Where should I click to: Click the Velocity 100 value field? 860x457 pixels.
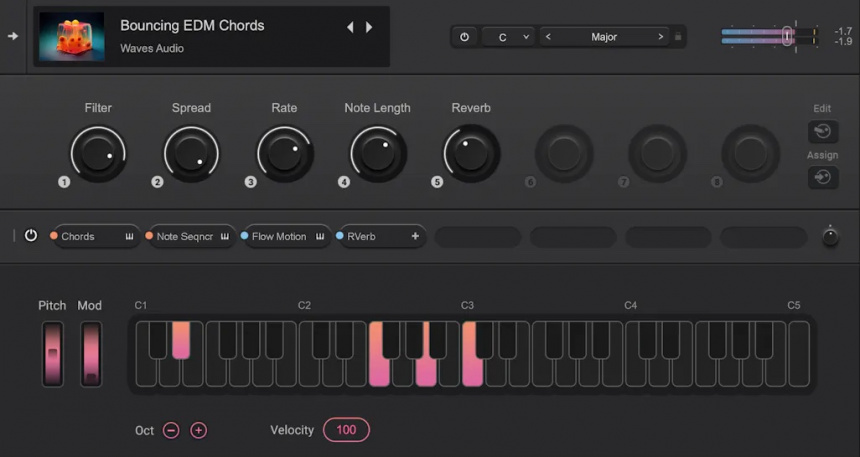point(346,430)
